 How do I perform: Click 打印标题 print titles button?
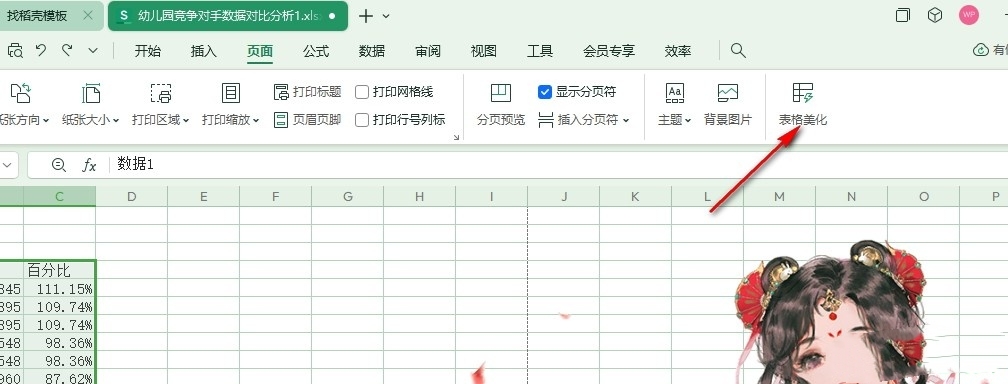point(307,92)
